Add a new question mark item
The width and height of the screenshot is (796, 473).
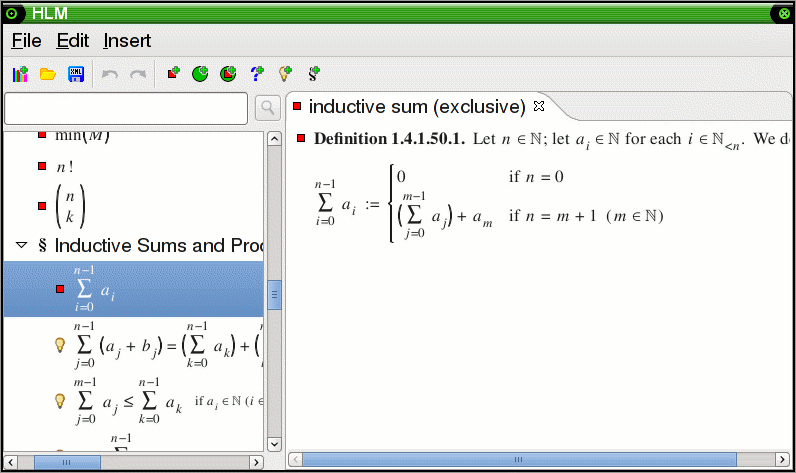(x=257, y=74)
